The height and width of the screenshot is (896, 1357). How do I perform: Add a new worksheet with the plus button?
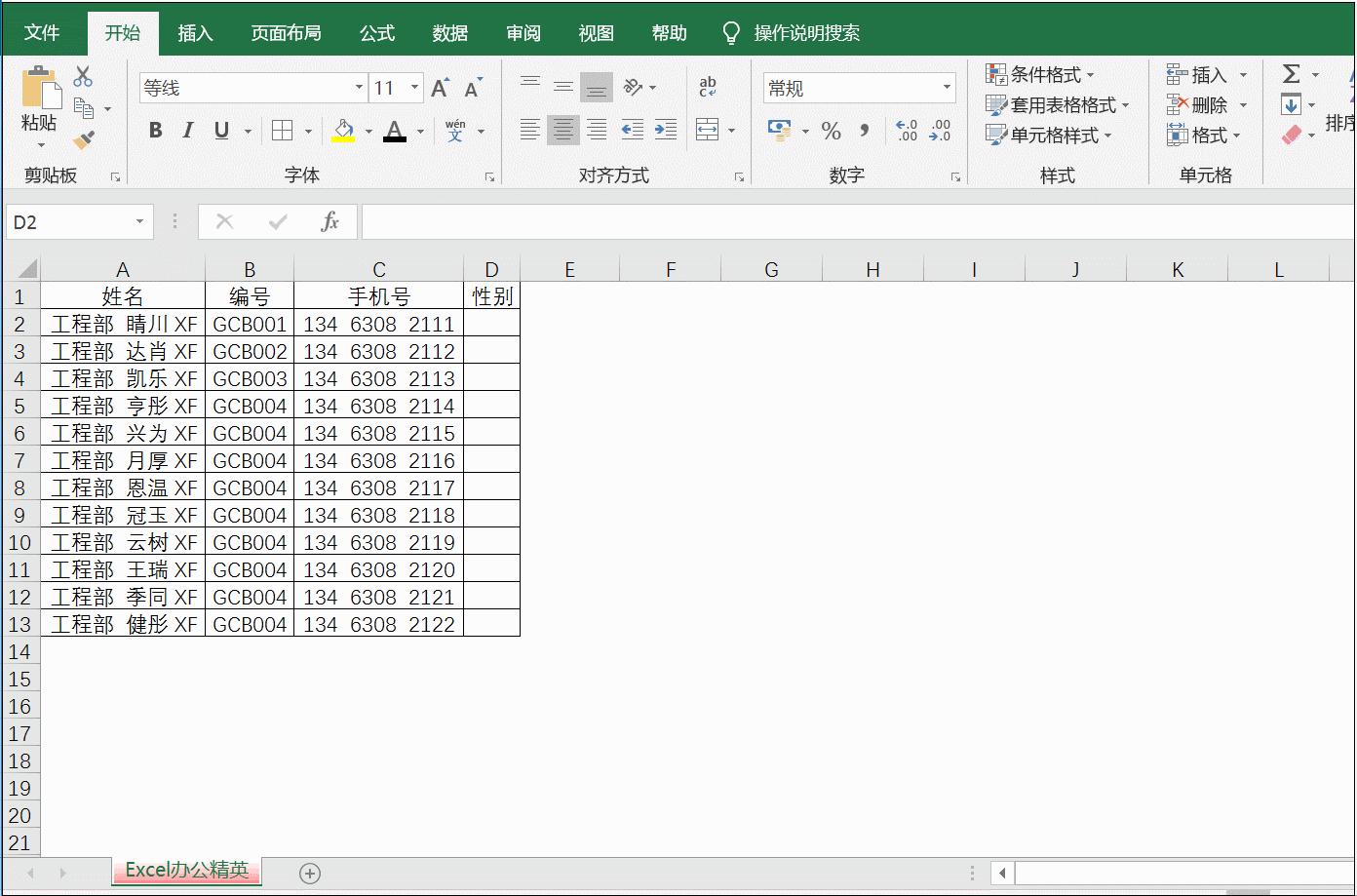[309, 873]
